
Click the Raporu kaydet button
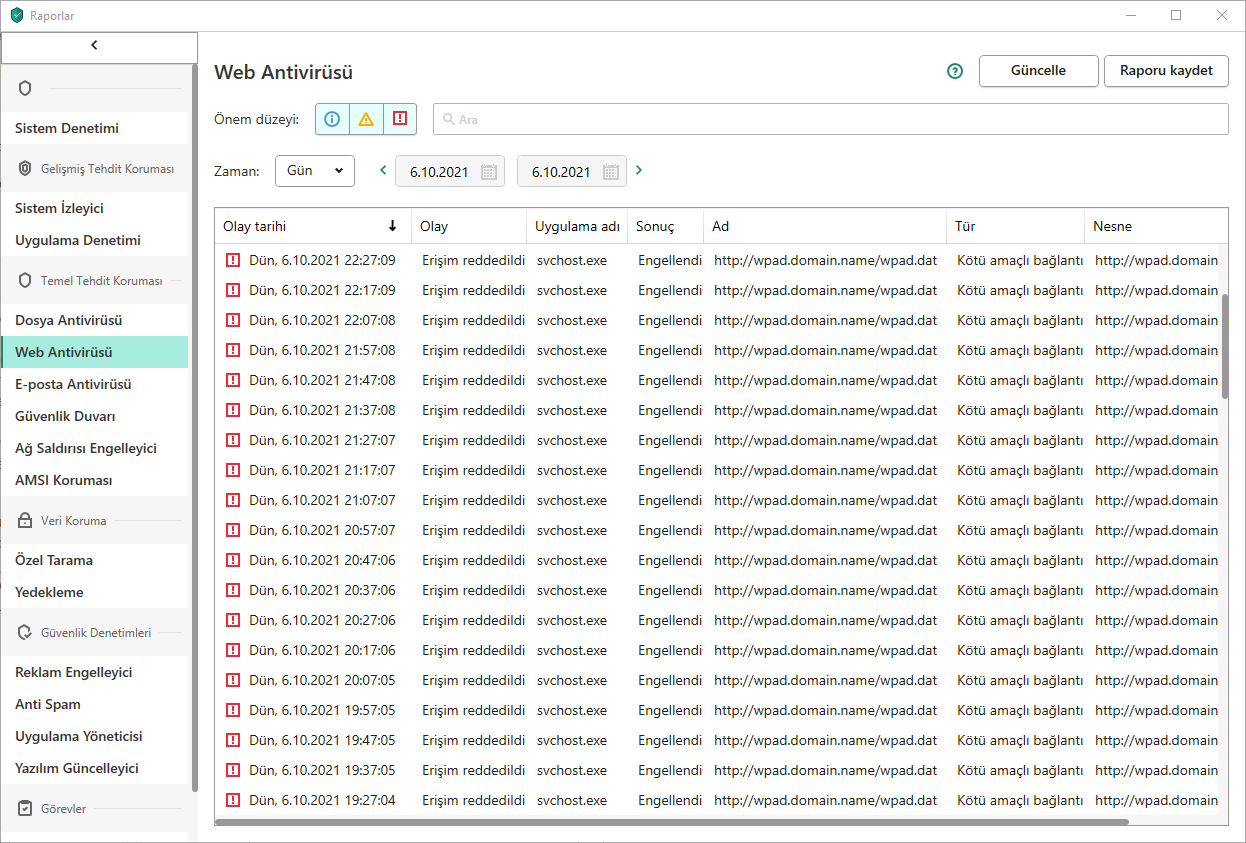(x=1166, y=71)
